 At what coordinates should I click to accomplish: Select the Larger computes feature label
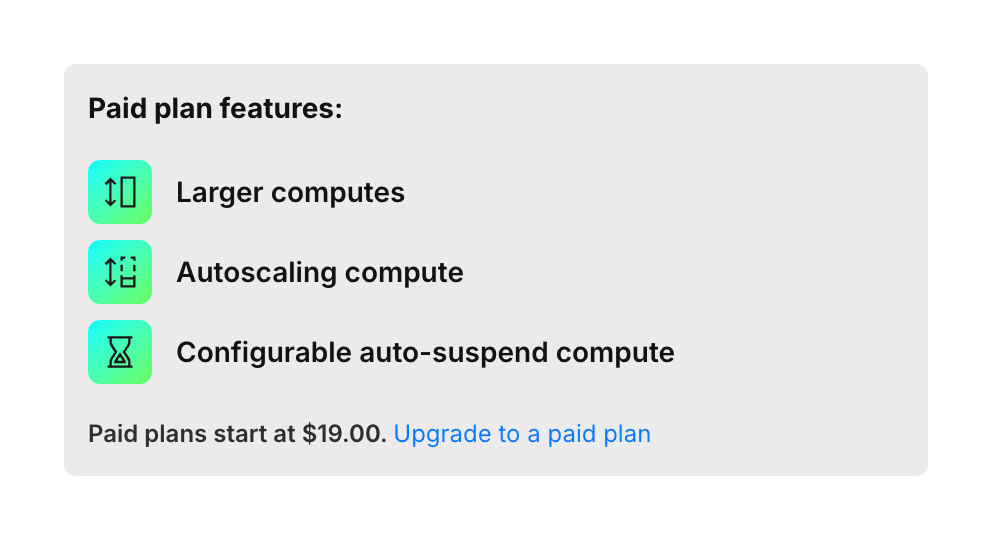click(290, 192)
